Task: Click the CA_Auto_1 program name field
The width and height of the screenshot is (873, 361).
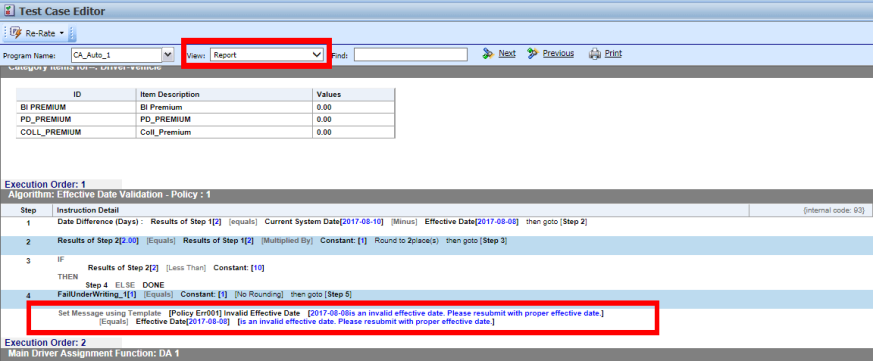Action: click(x=116, y=54)
